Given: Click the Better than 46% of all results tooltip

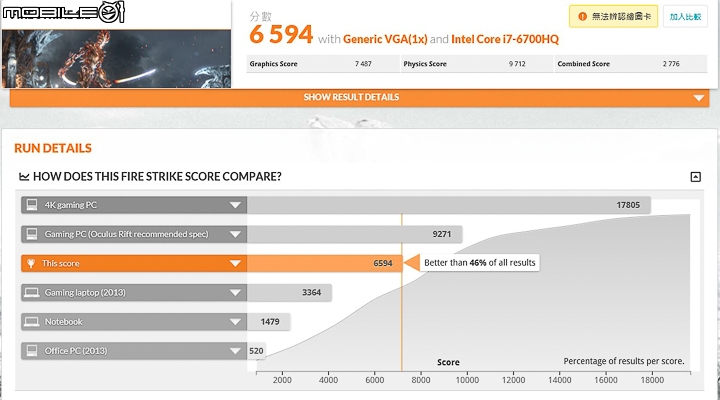Looking at the screenshot, I should pos(479,263).
